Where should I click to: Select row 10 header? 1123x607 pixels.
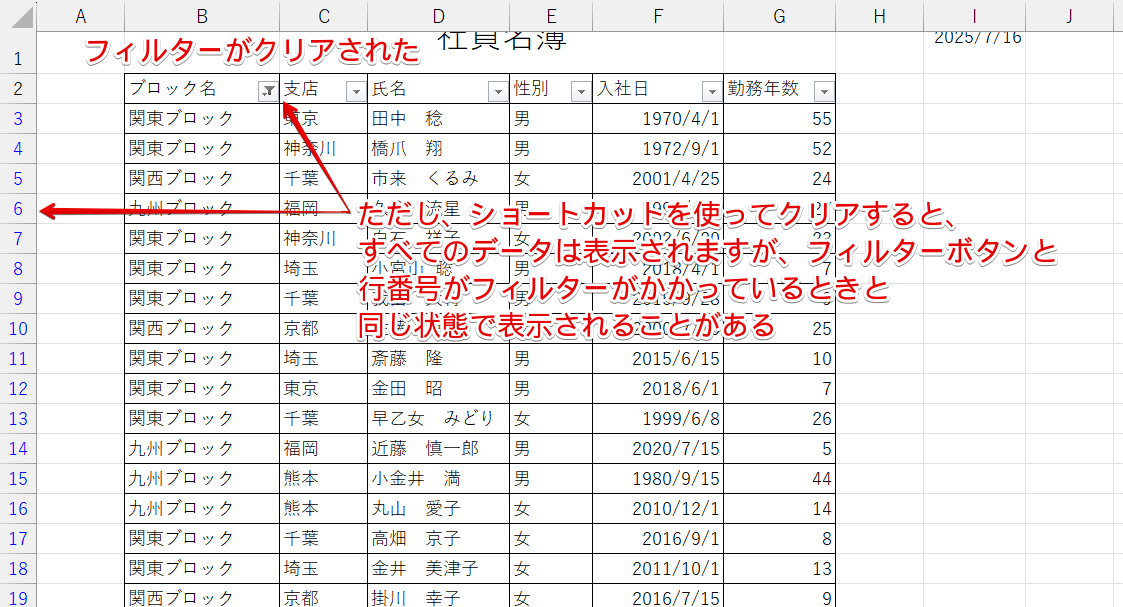(18, 329)
